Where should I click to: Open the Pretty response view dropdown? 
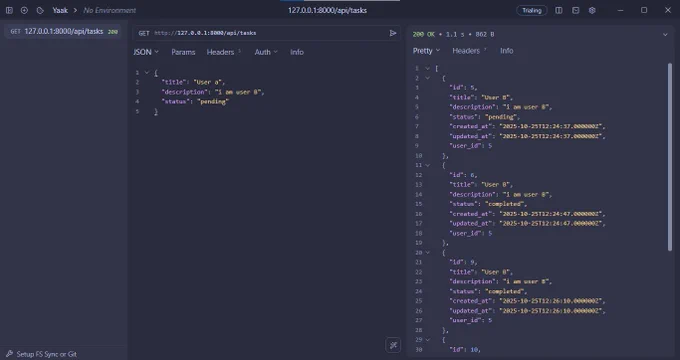[x=426, y=51]
